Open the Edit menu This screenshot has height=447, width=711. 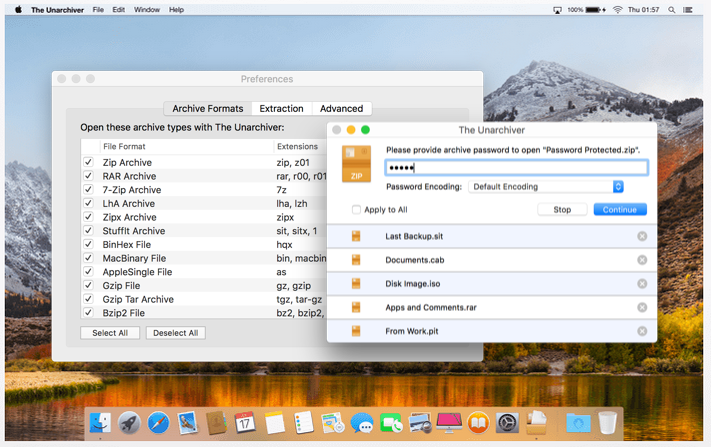click(x=118, y=10)
